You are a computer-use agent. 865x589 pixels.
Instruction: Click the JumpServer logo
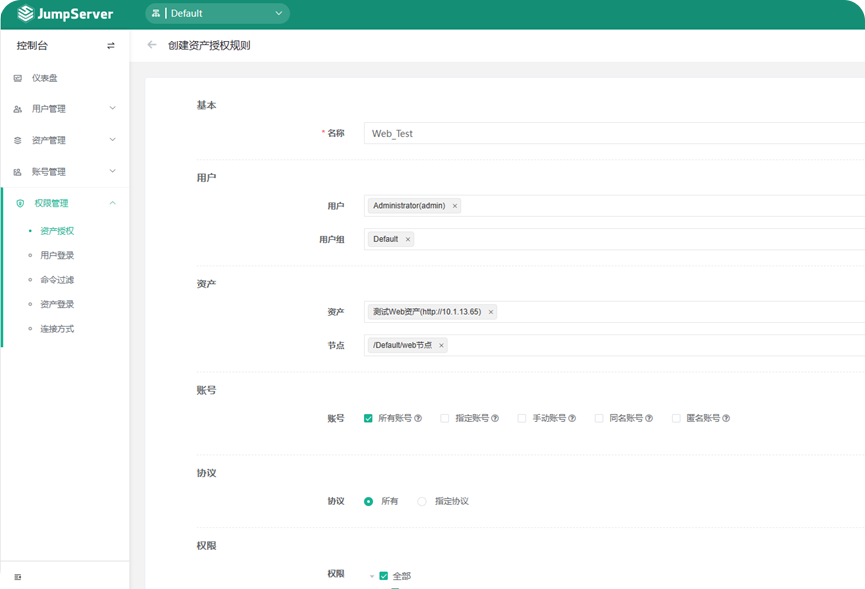click(x=65, y=14)
